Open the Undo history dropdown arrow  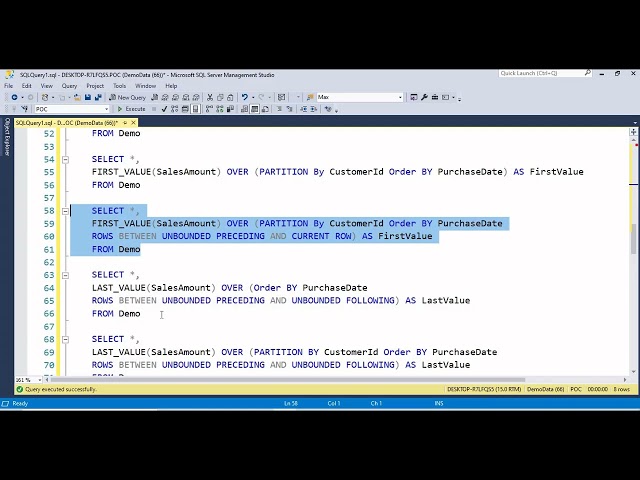click(x=253, y=97)
